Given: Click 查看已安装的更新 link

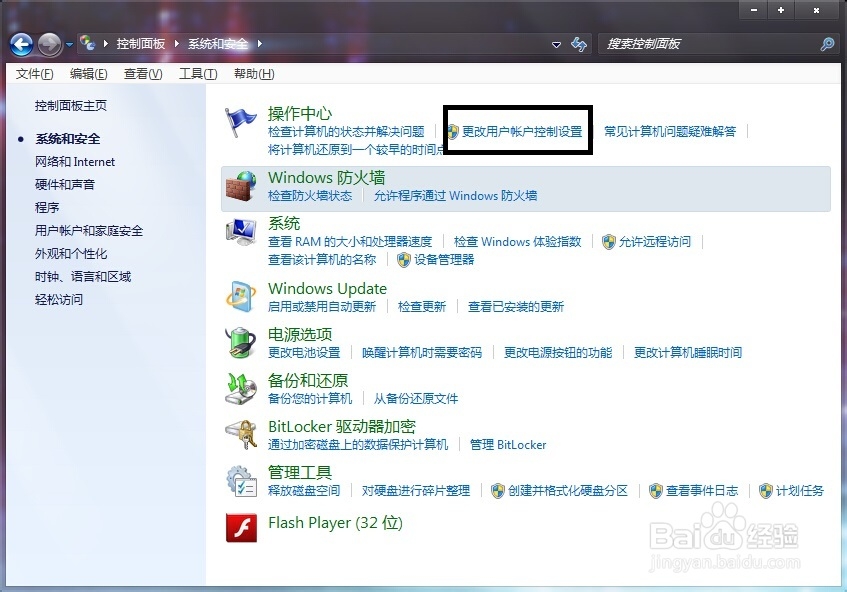Looking at the screenshot, I should pyautogui.click(x=516, y=307).
